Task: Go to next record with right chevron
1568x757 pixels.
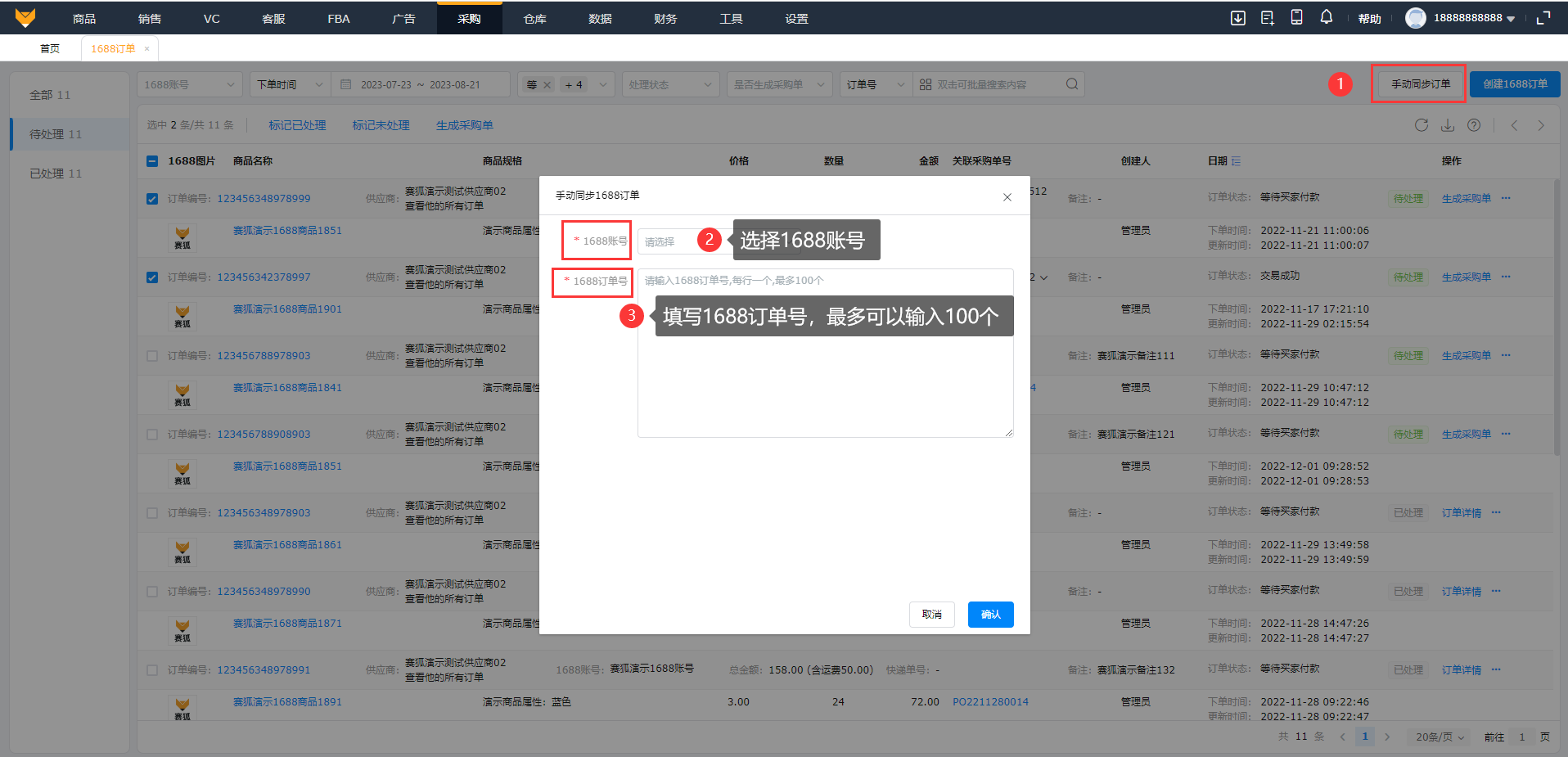Action: click(x=1541, y=125)
